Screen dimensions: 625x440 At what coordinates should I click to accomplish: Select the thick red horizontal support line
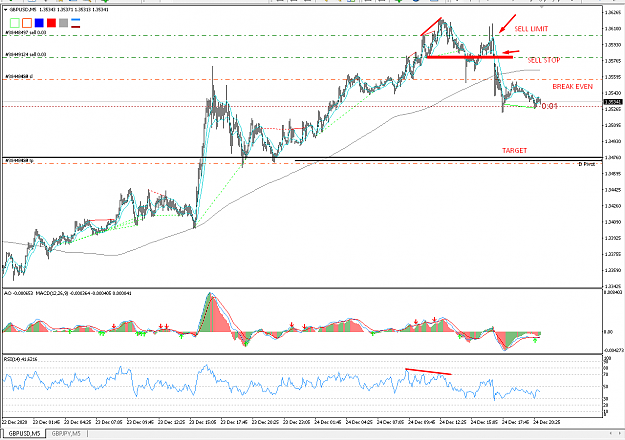click(470, 57)
